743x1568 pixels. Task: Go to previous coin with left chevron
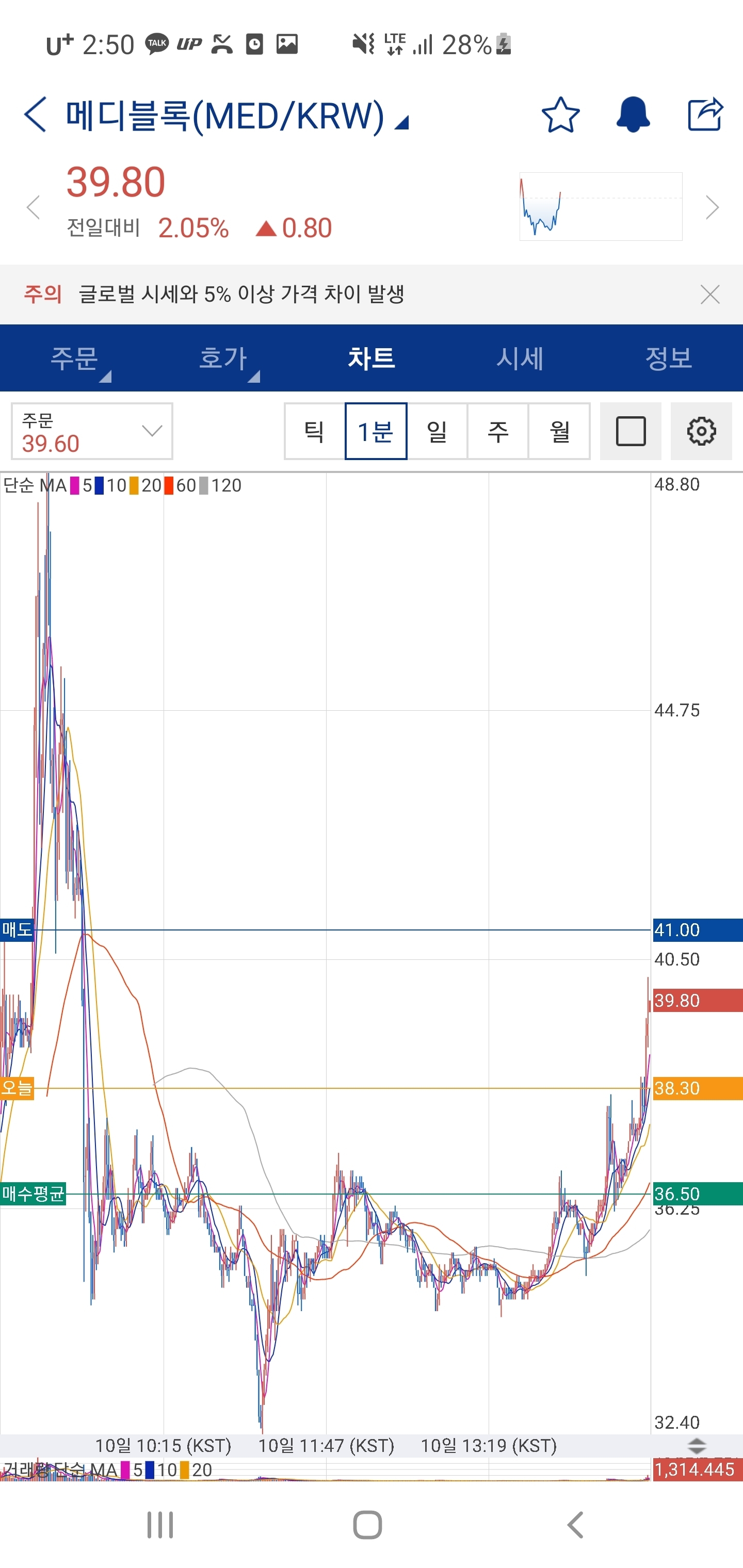coord(34,207)
